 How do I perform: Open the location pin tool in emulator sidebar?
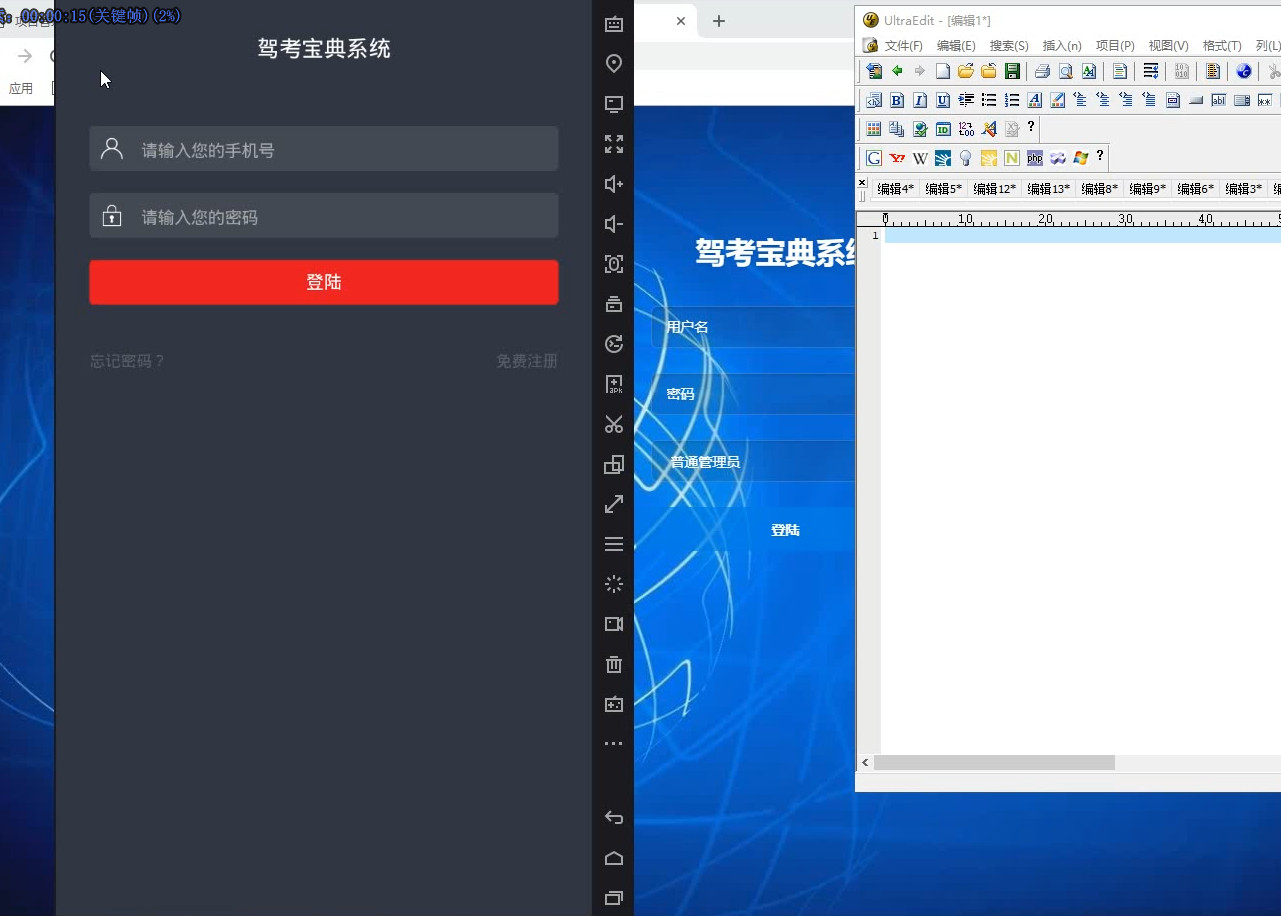[614, 64]
